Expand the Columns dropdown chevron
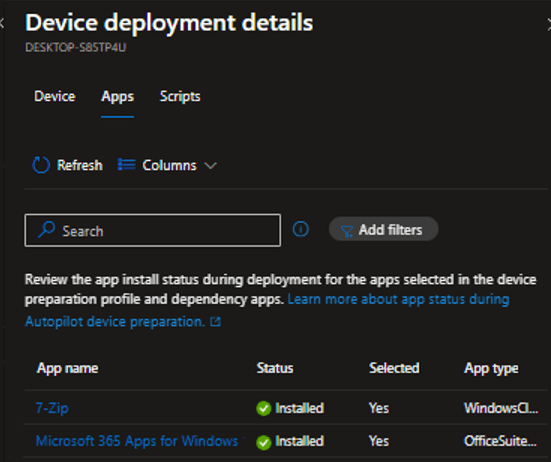This screenshot has width=551, height=462. (x=210, y=165)
